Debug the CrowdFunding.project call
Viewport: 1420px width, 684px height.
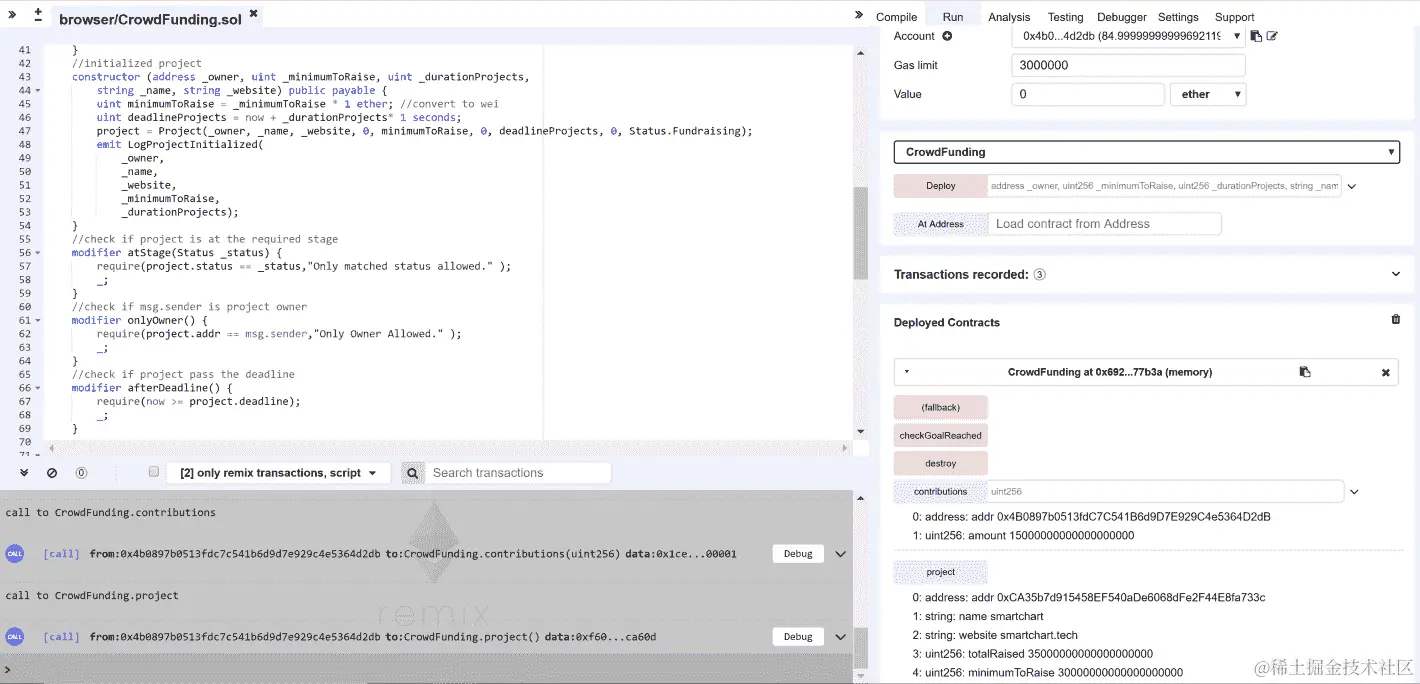click(x=798, y=637)
